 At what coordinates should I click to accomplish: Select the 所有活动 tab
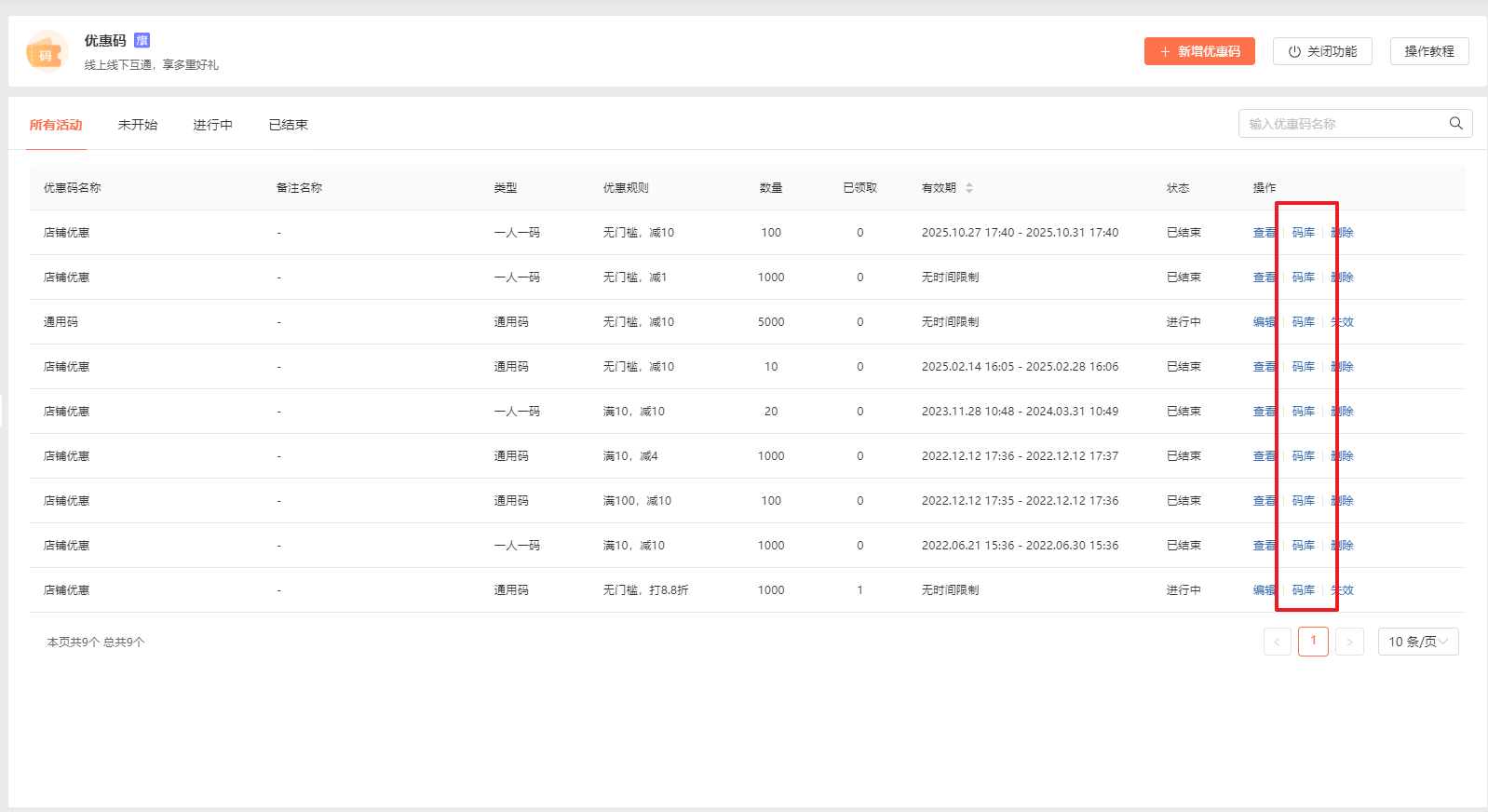pos(56,125)
